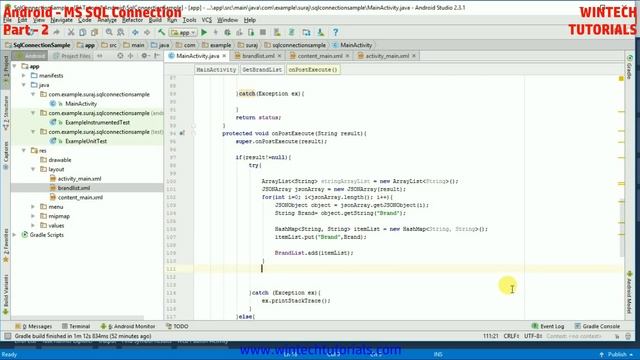Viewport: 640px width, 360px height.
Task: Open the Terminal tool window
Action: click(x=76, y=326)
